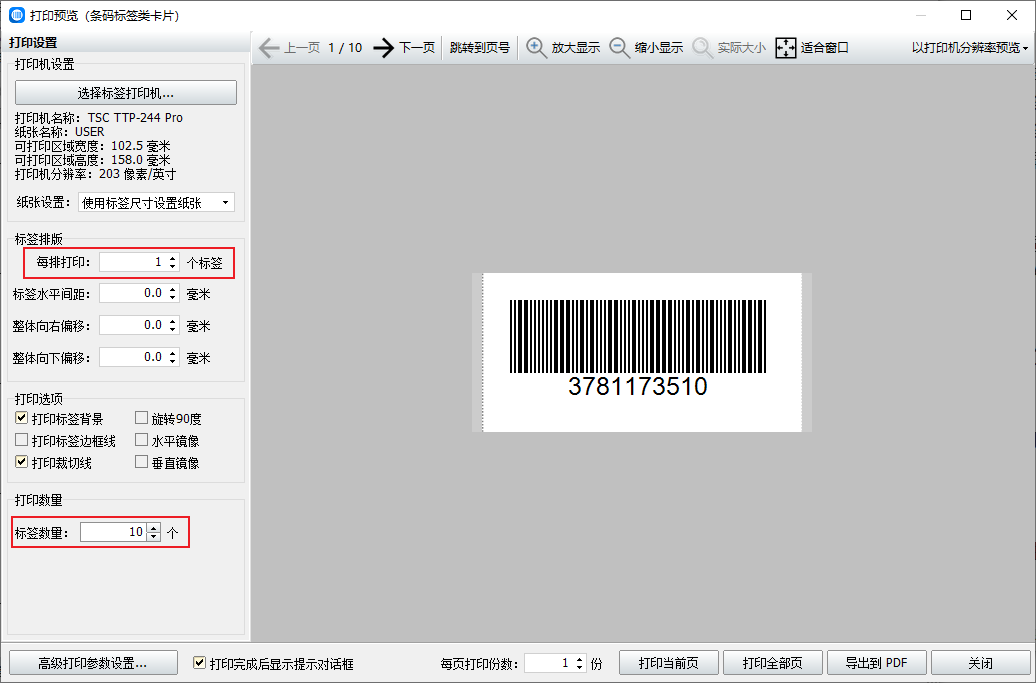
Task: Close window with title bar X
Action: [x=1012, y=15]
